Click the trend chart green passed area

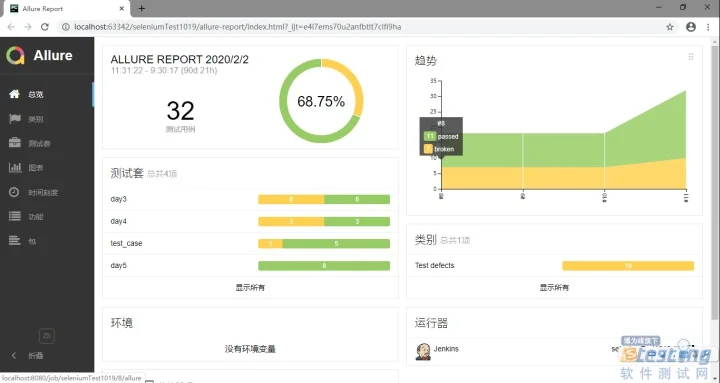click(565, 149)
